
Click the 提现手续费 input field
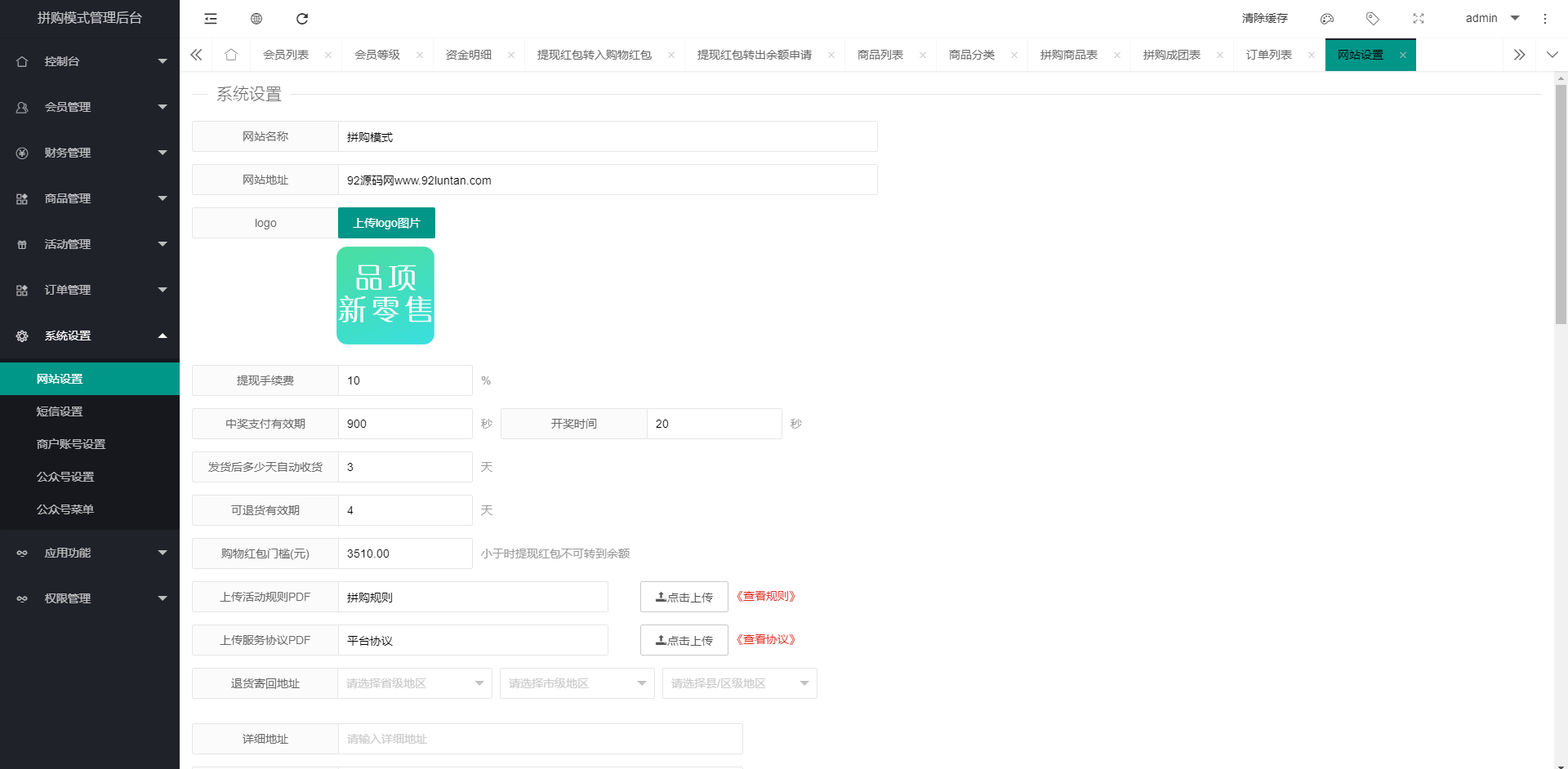(405, 380)
